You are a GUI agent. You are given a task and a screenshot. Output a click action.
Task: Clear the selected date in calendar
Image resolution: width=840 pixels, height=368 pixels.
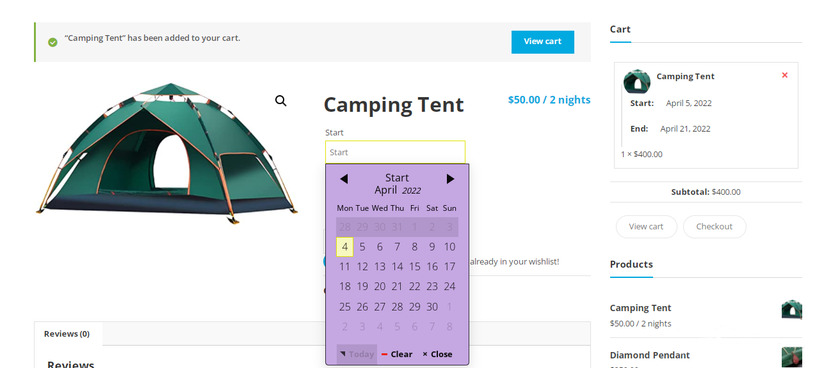point(396,354)
